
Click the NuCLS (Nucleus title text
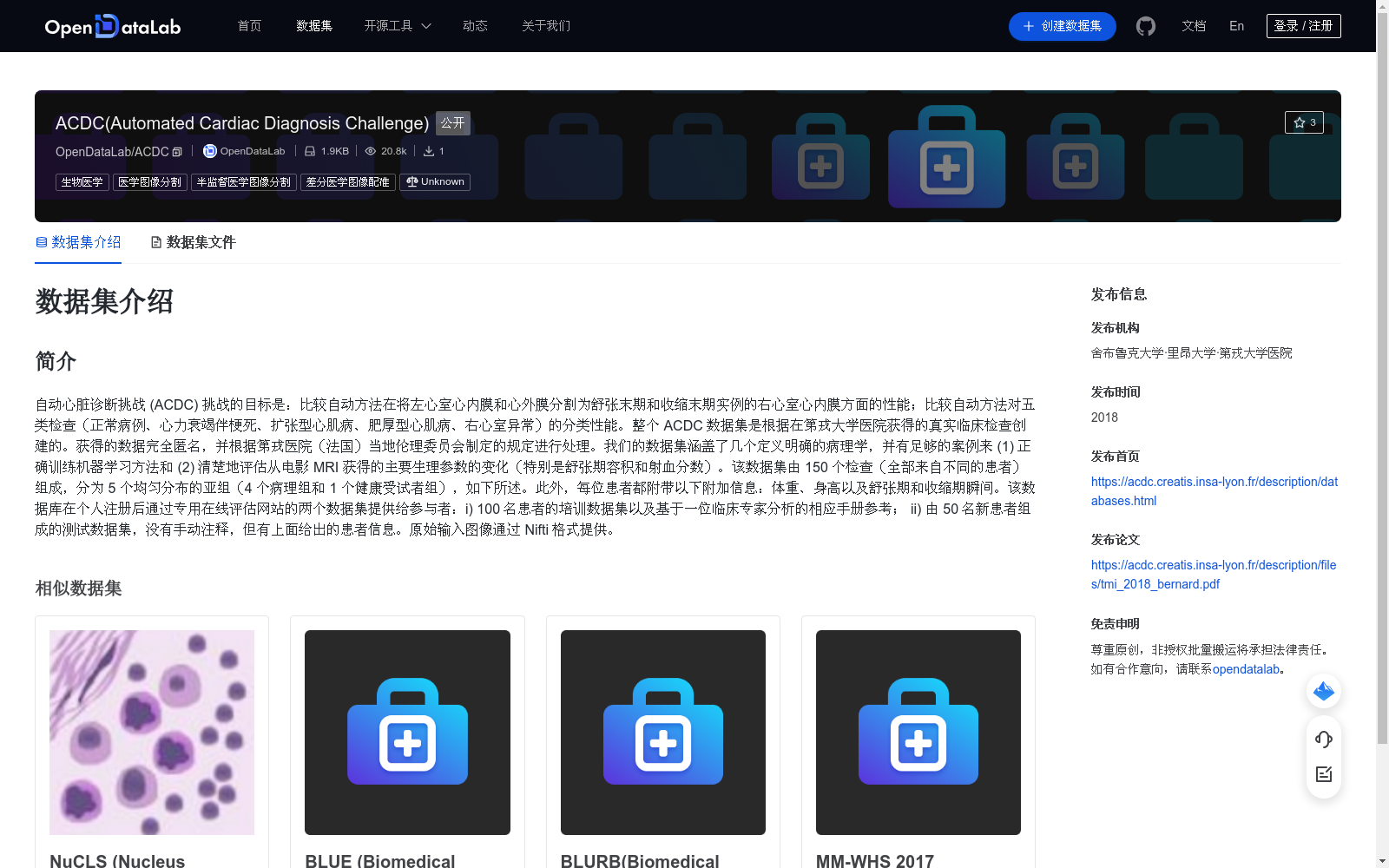point(117,860)
